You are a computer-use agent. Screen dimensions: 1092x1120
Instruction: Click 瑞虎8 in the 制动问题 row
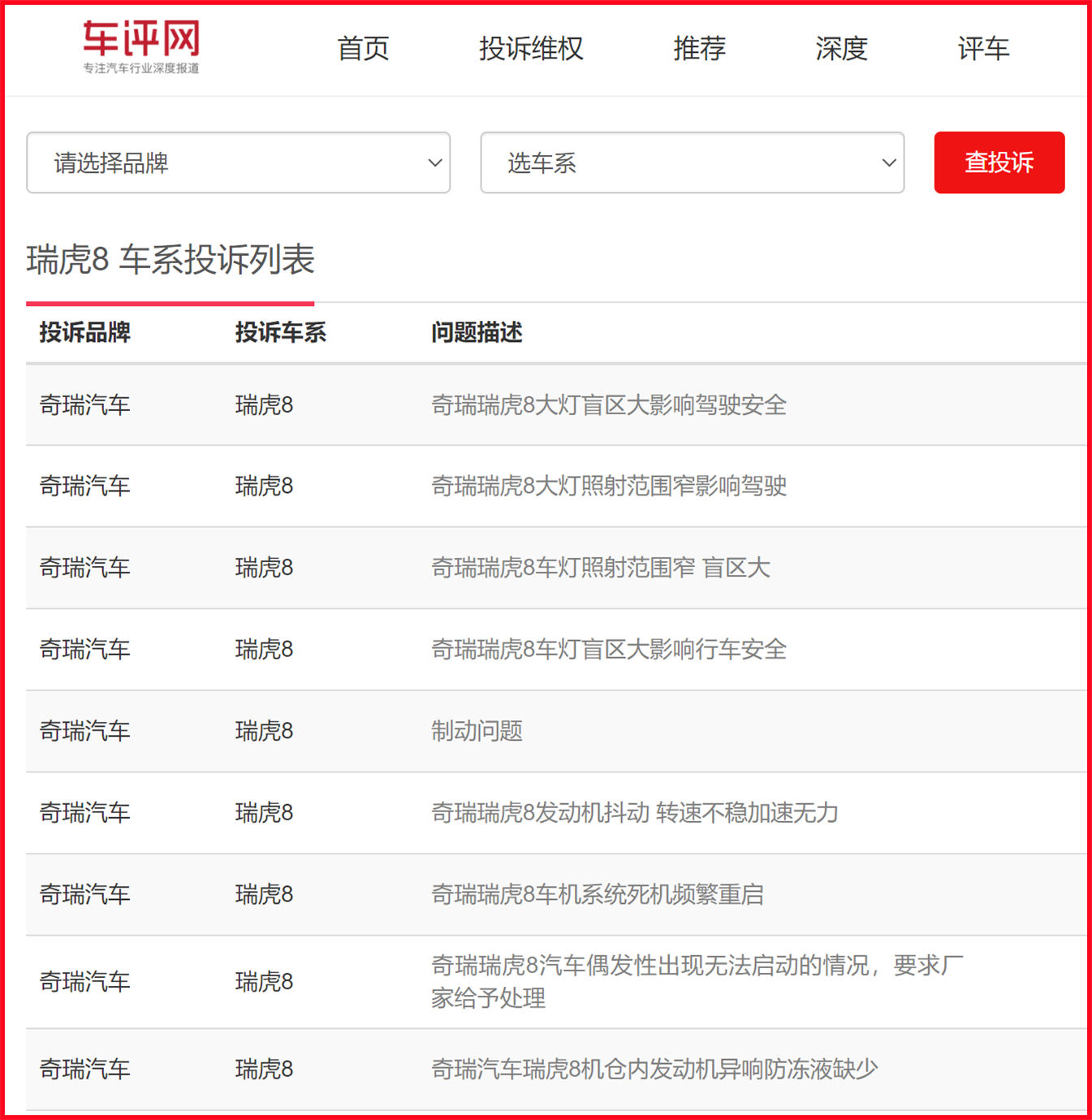264,731
